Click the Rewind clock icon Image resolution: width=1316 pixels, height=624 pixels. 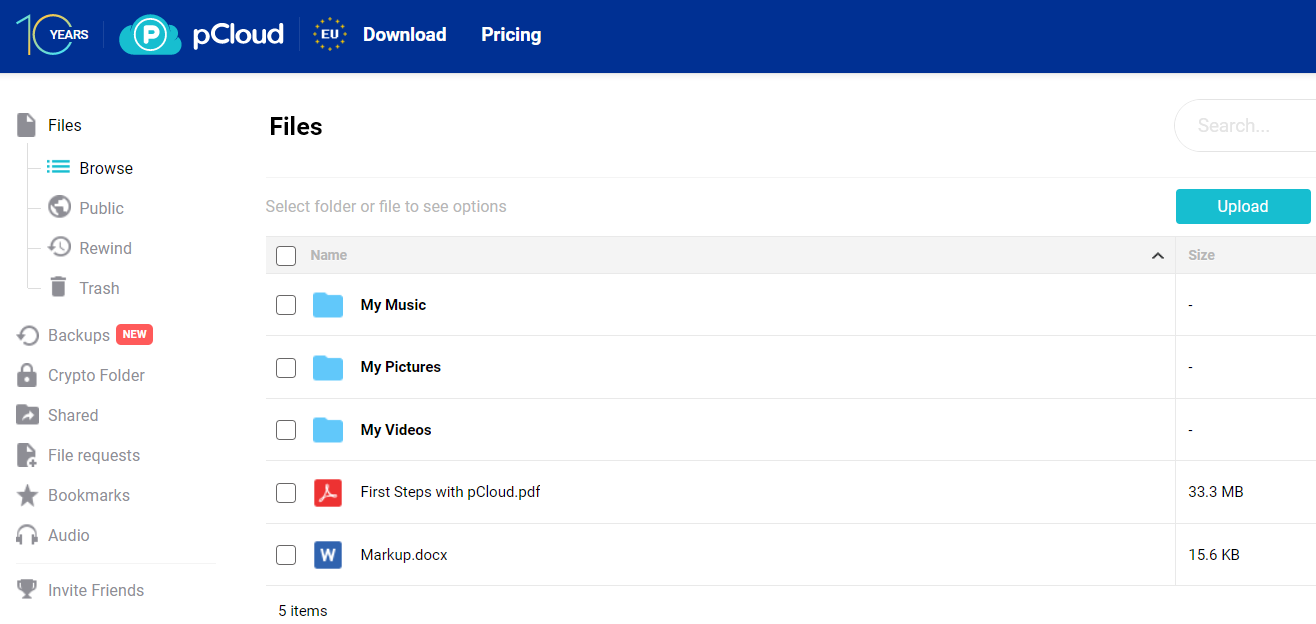pyautogui.click(x=59, y=248)
